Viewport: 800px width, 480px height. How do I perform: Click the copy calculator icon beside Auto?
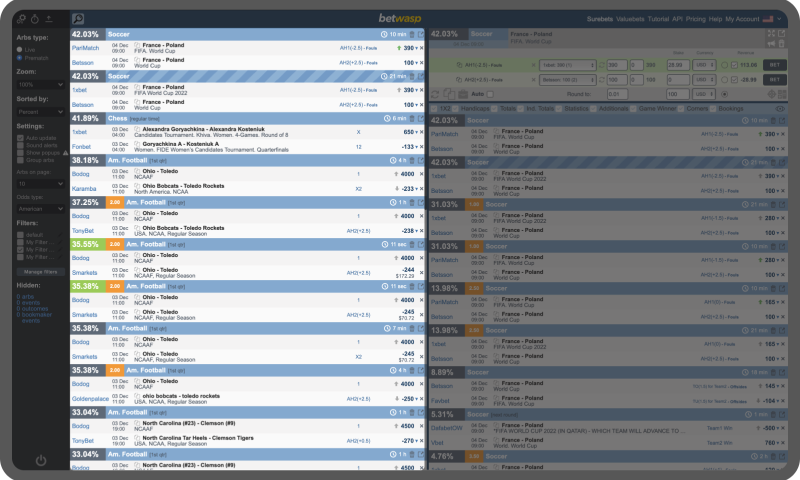(449, 94)
